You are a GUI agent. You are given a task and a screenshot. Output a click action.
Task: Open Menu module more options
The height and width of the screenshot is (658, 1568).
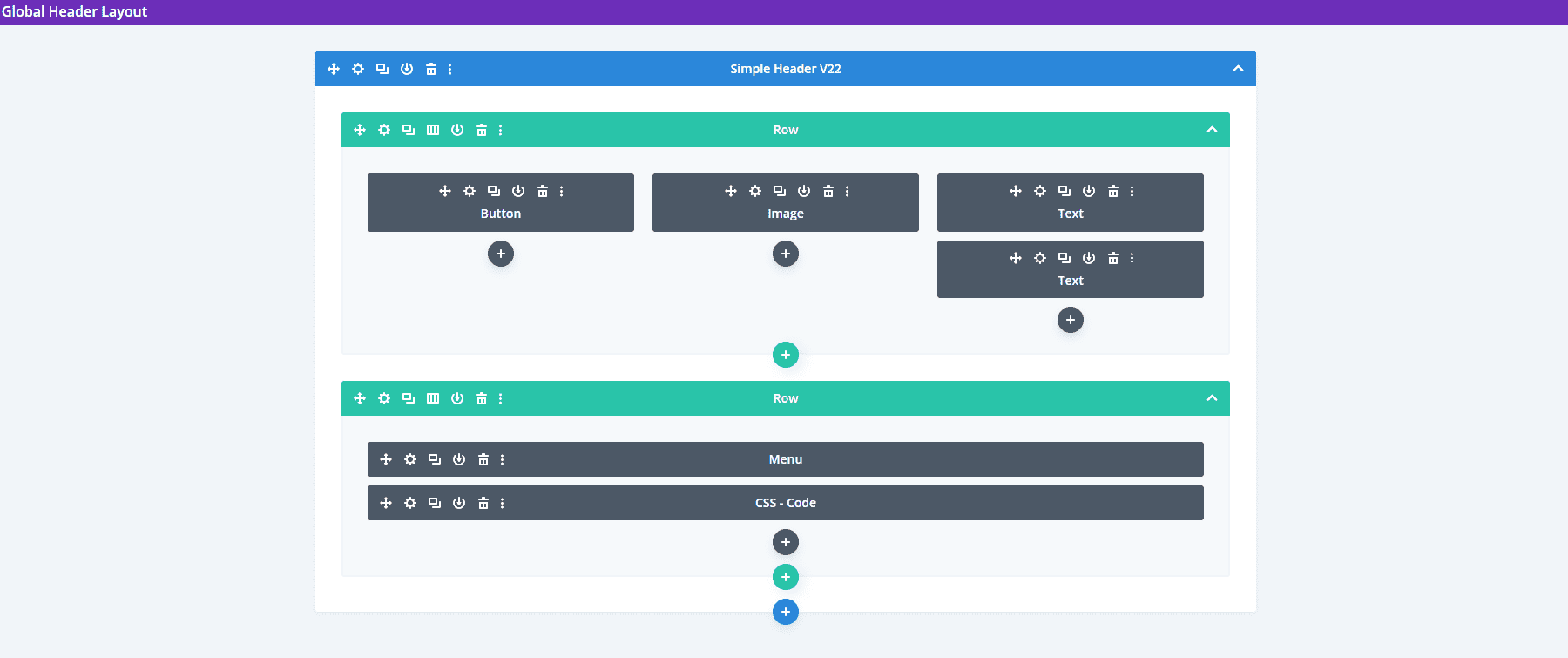coord(503,459)
